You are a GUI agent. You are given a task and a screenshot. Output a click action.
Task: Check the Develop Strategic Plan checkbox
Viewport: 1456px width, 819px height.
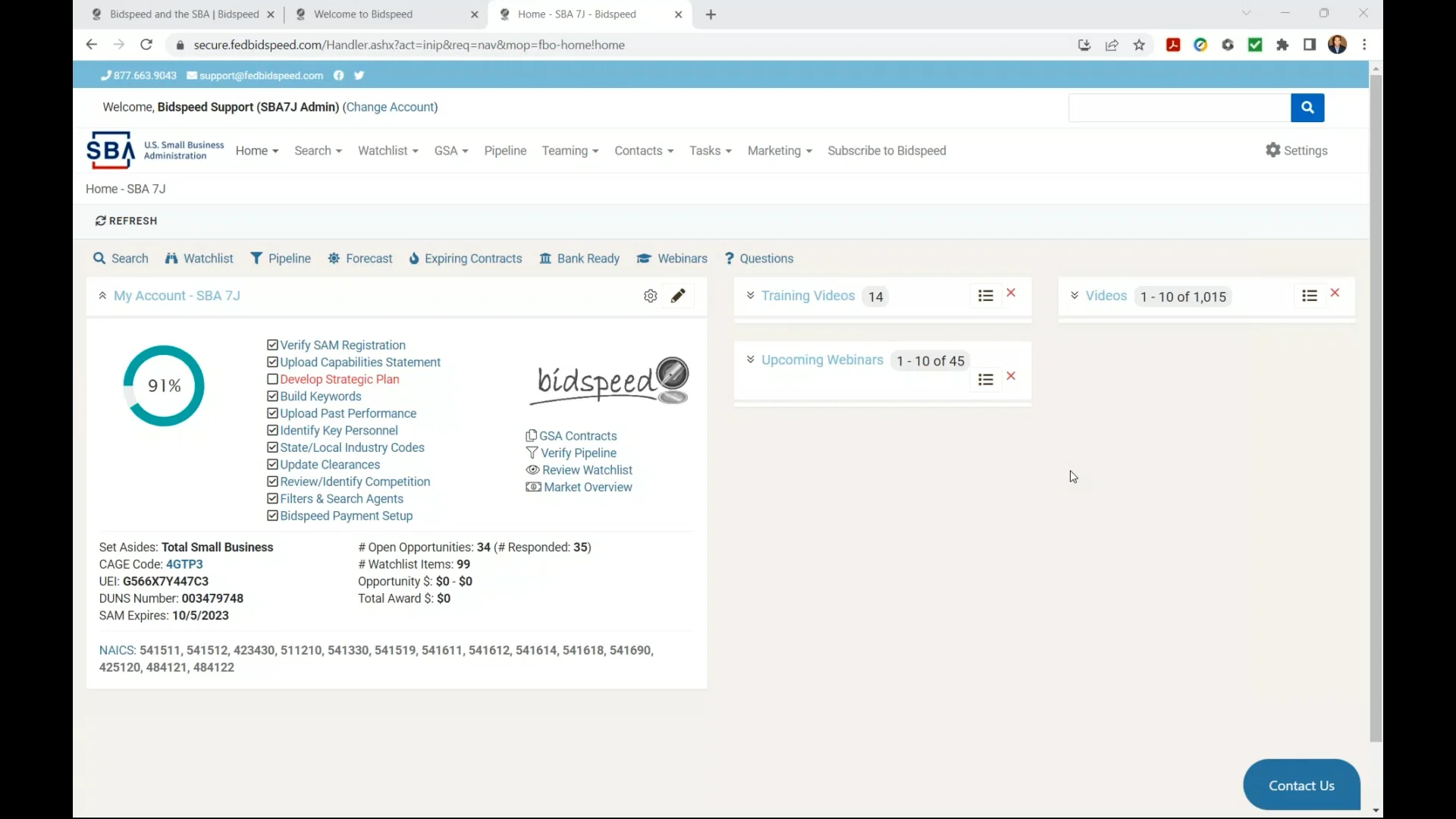coord(273,379)
